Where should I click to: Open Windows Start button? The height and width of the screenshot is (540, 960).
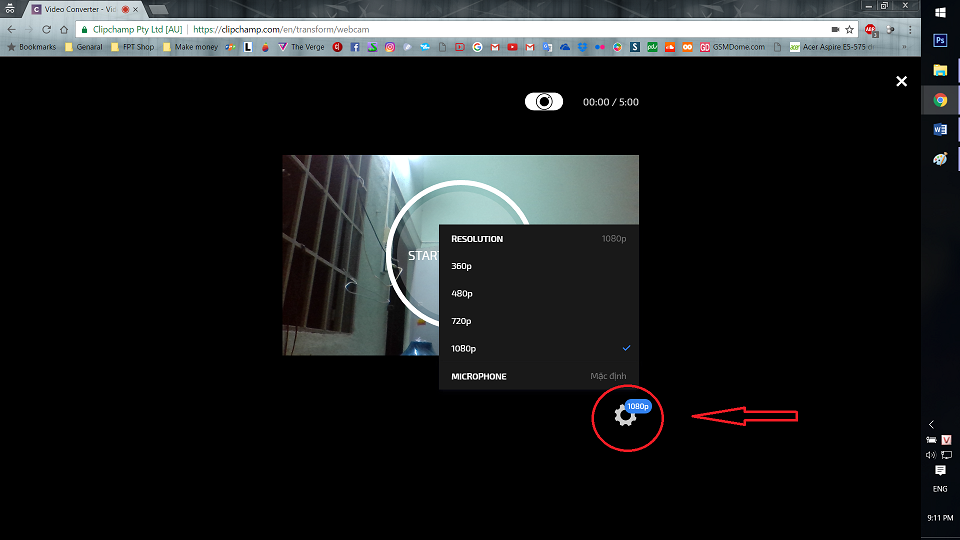click(940, 12)
